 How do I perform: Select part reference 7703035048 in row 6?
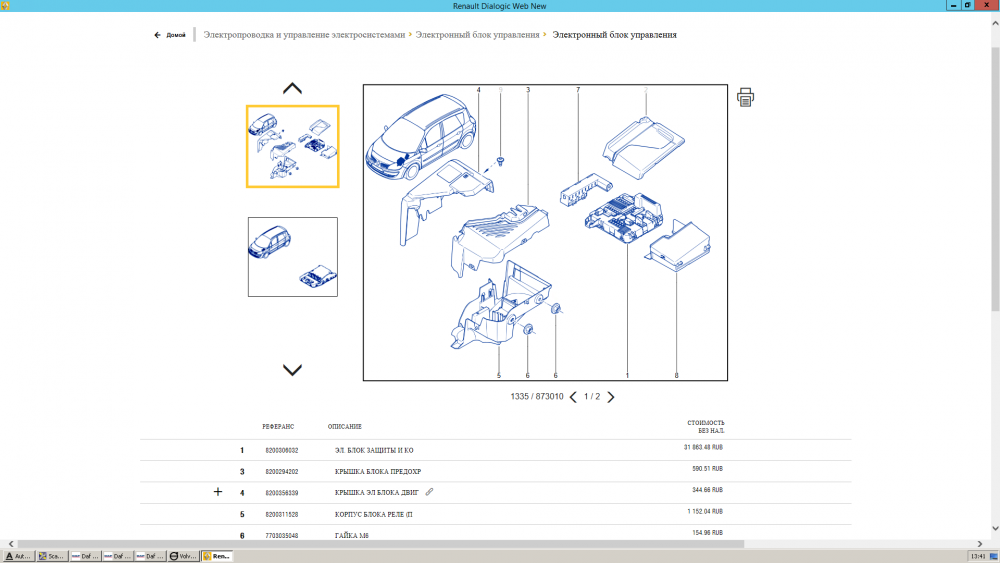pos(282,536)
